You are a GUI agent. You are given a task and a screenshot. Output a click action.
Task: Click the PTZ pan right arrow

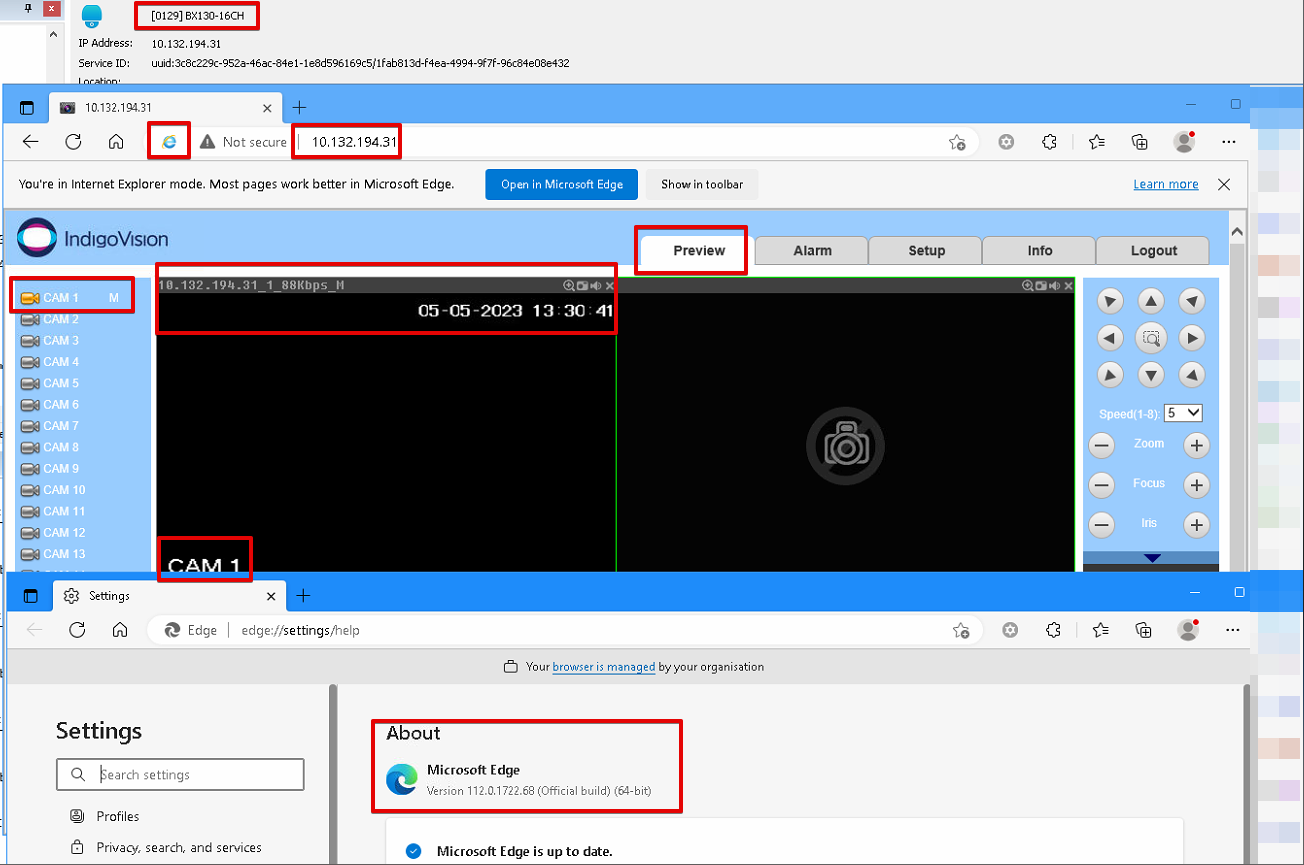click(1191, 338)
